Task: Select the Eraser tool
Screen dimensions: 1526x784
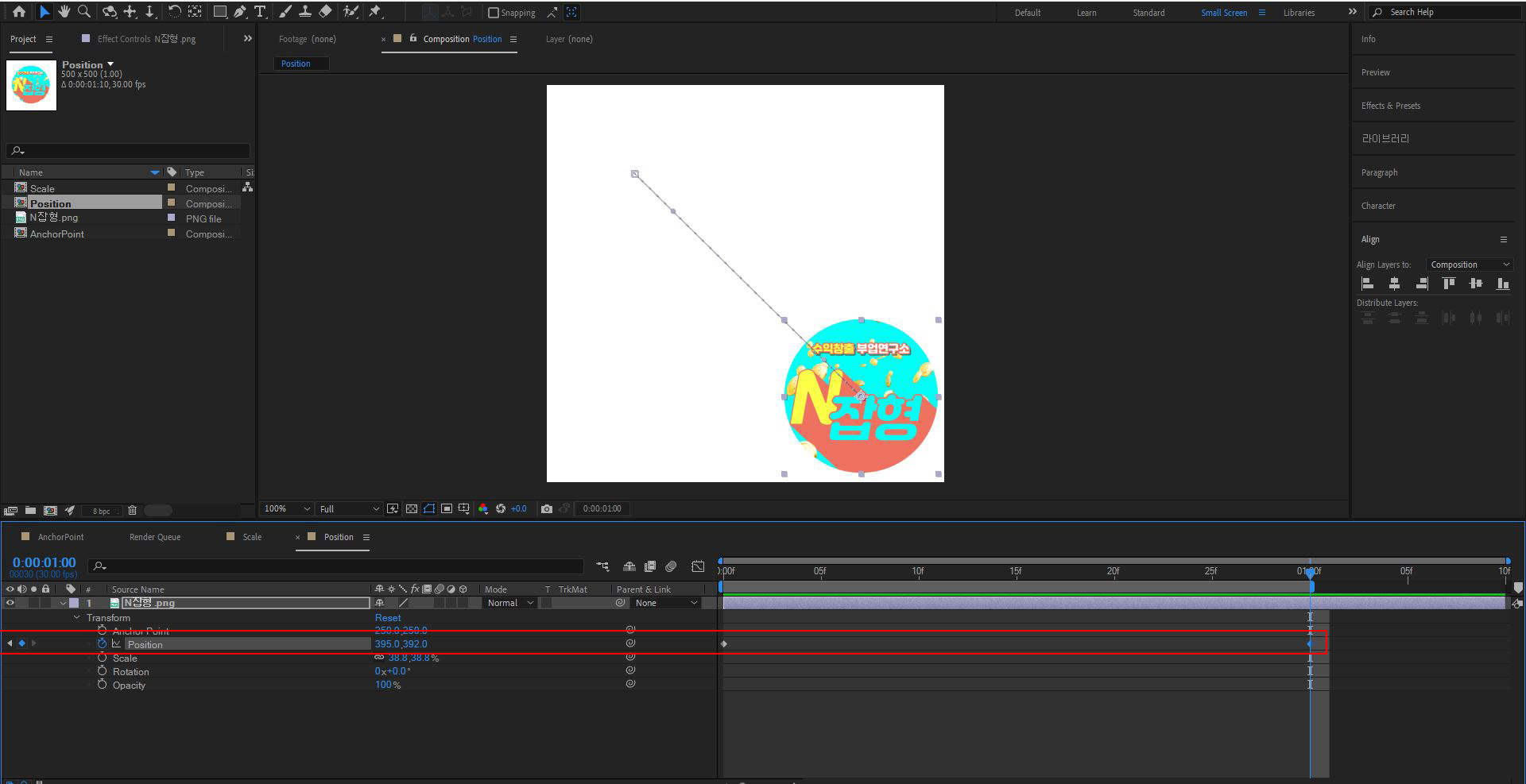Action: (x=325, y=12)
